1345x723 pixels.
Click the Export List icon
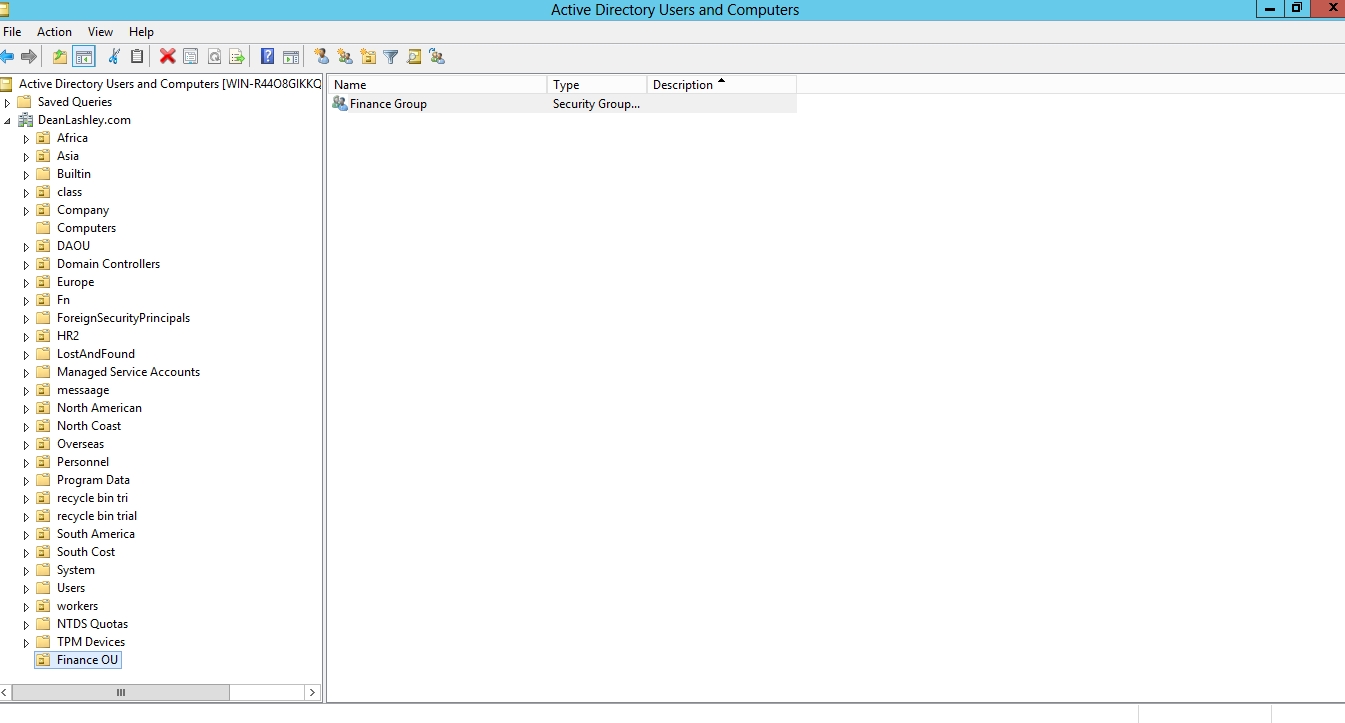pyautogui.click(x=237, y=57)
